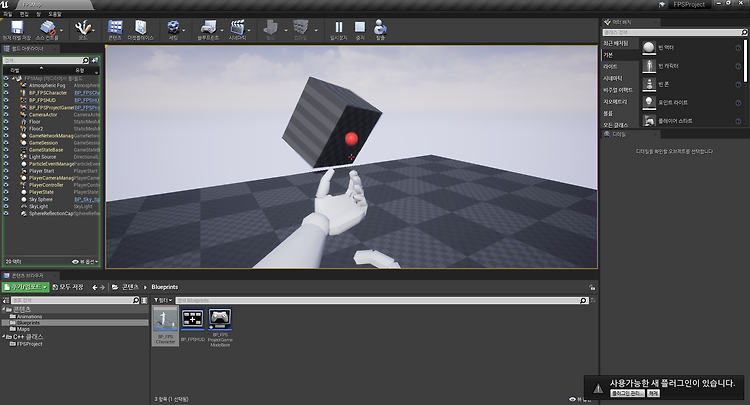This screenshot has width=750, height=405.
Task: Open the Edit menu
Action: pos(24,14)
